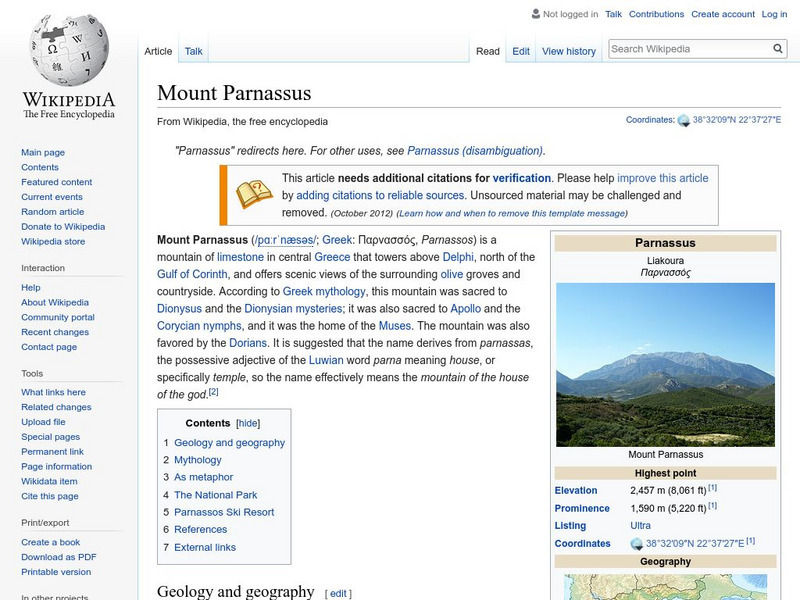This screenshot has width=800, height=600.
Task: Click the Log in link
Action: [777, 14]
